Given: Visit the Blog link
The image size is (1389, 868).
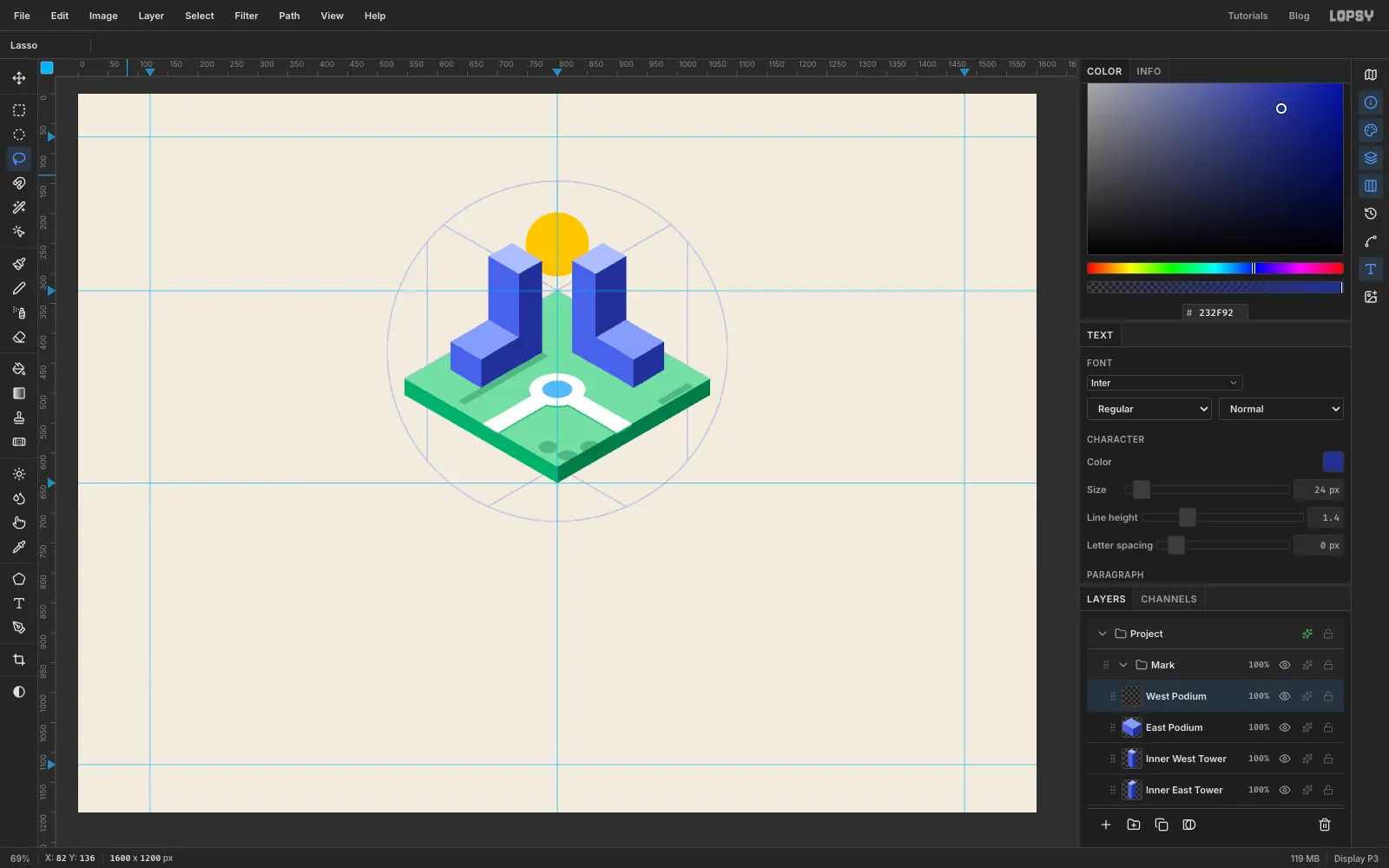Looking at the screenshot, I should 1299,16.
